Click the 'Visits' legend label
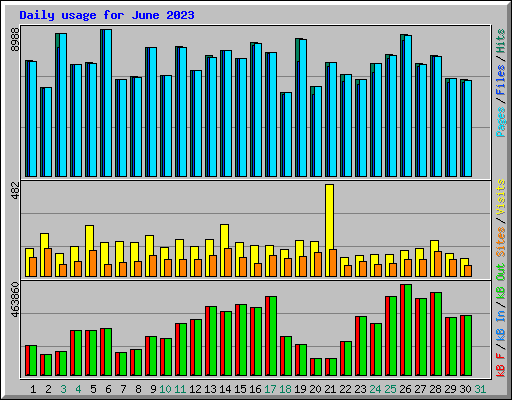The width and height of the screenshot is (512, 400). (x=501, y=197)
